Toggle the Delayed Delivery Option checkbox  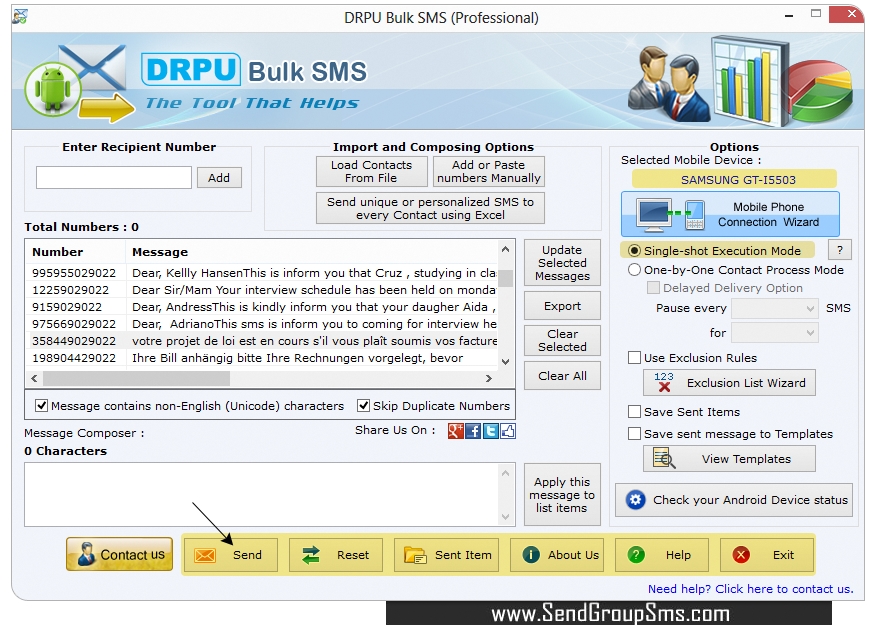click(x=654, y=288)
